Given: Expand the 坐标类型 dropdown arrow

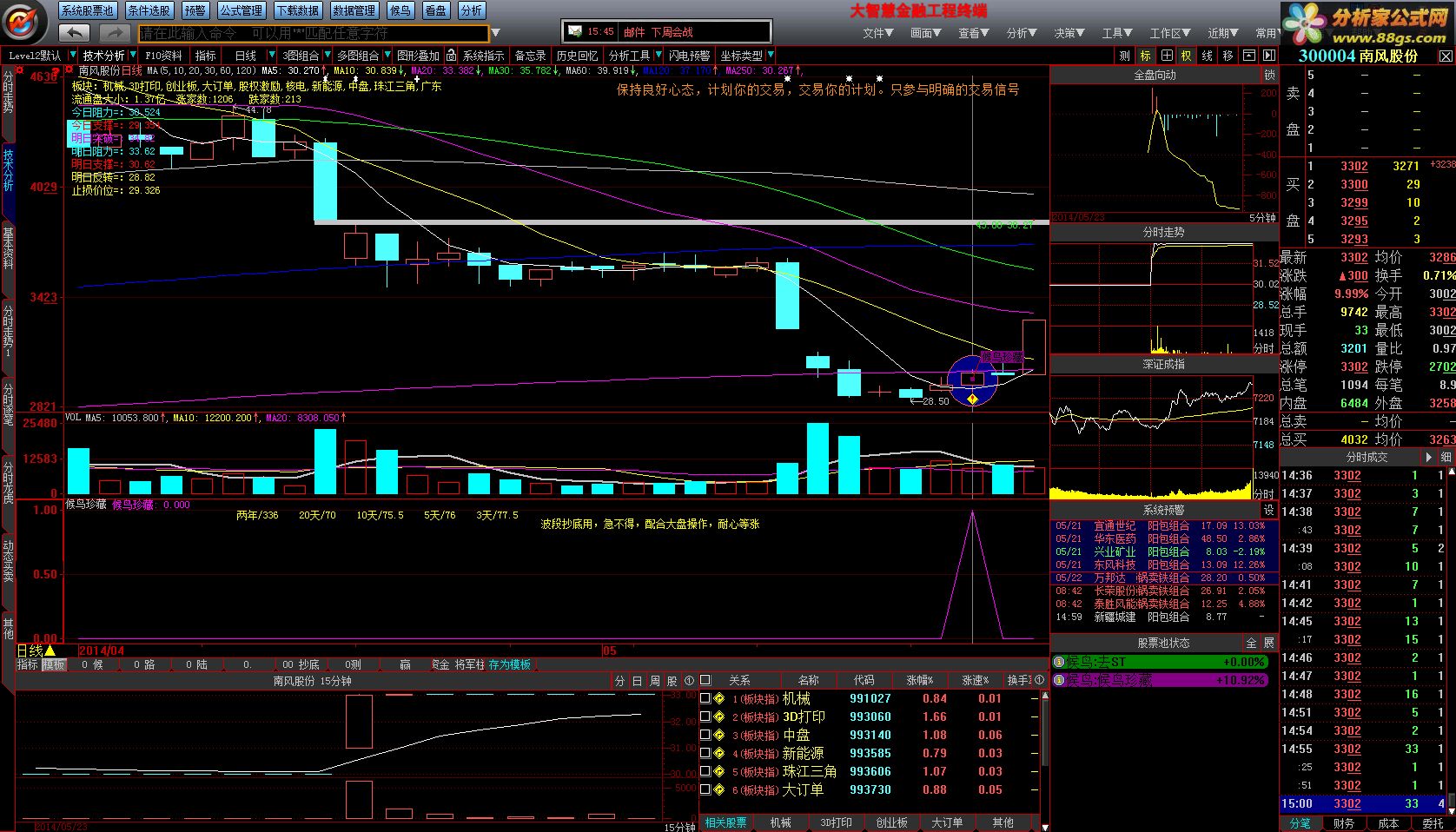Looking at the screenshot, I should point(770,56).
